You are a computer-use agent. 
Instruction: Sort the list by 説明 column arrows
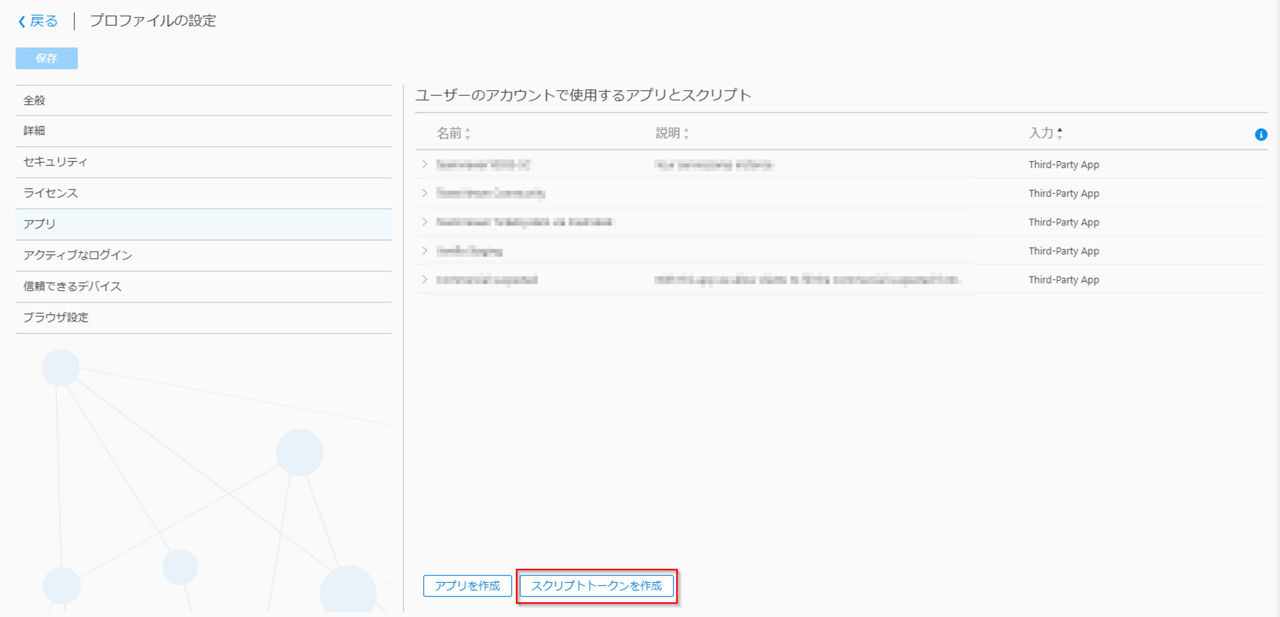pos(686,134)
